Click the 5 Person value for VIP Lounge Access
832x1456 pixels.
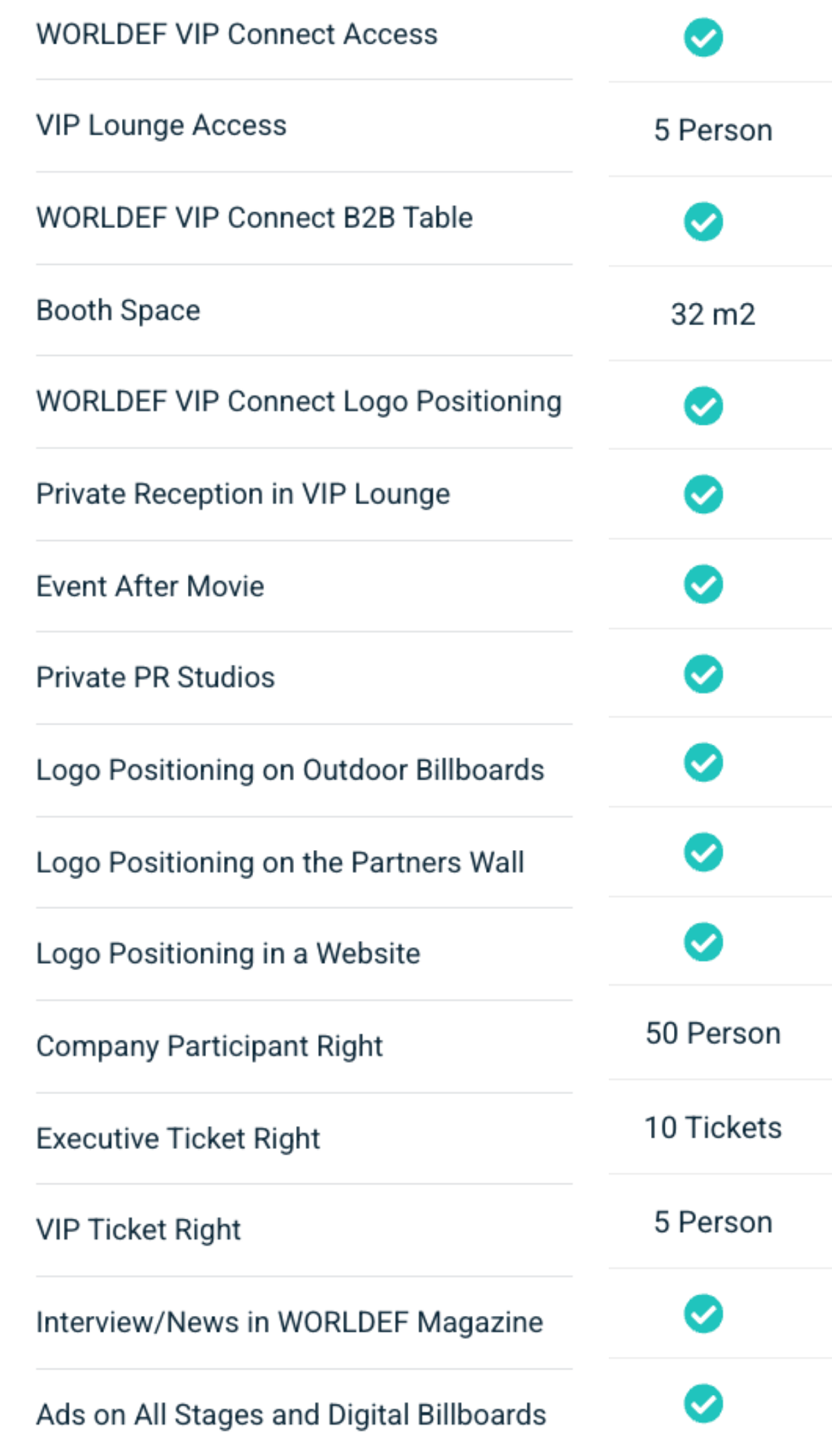tap(713, 130)
